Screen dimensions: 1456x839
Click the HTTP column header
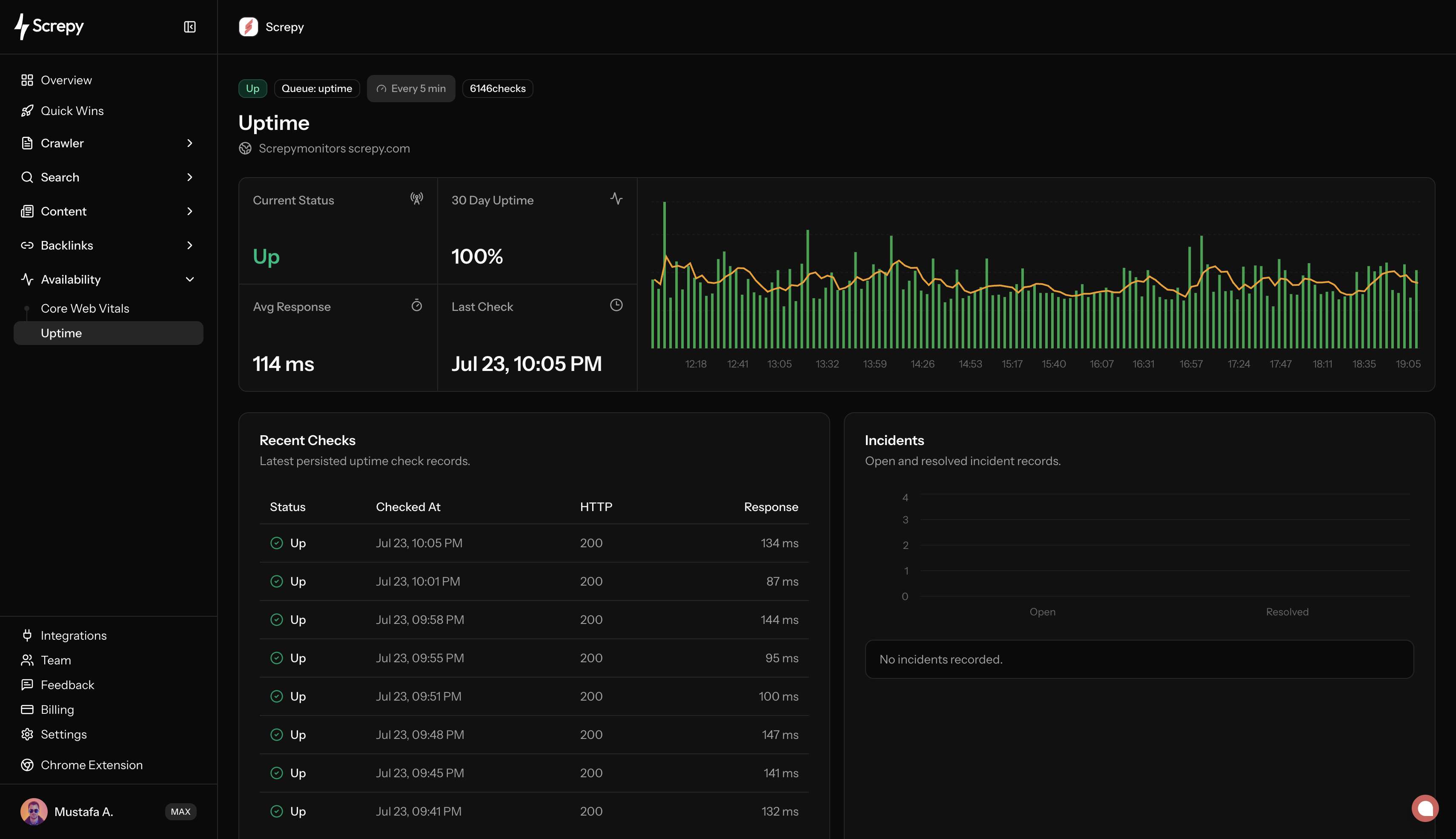[x=596, y=506]
